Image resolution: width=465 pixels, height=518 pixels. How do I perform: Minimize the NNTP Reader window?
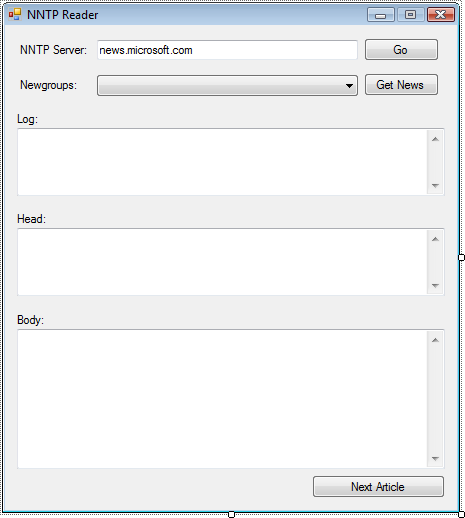coord(381,15)
